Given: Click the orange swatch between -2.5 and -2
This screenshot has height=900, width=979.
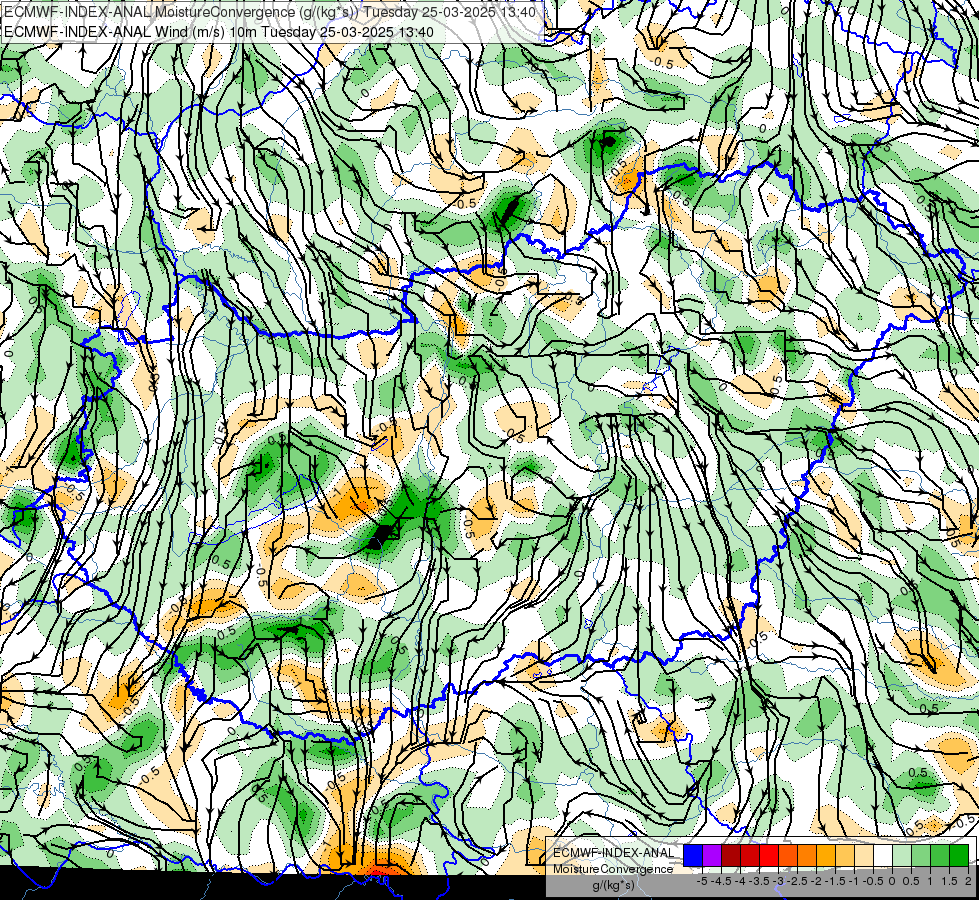Looking at the screenshot, I should [x=807, y=855].
